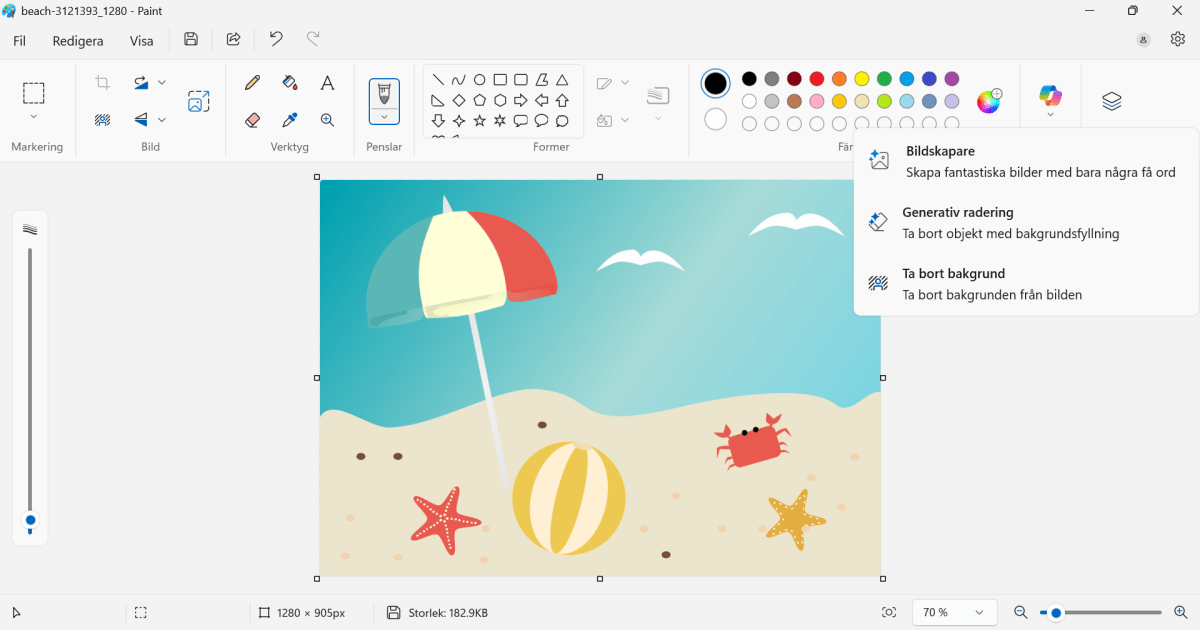Click the Crop icon
The width and height of the screenshot is (1200, 630).
(101, 82)
